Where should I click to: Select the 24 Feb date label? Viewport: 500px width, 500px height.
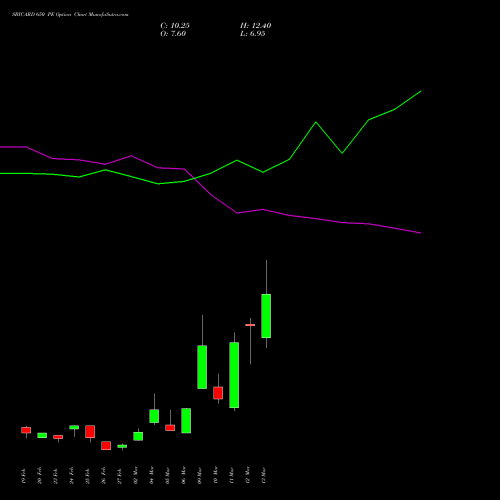click(72, 476)
